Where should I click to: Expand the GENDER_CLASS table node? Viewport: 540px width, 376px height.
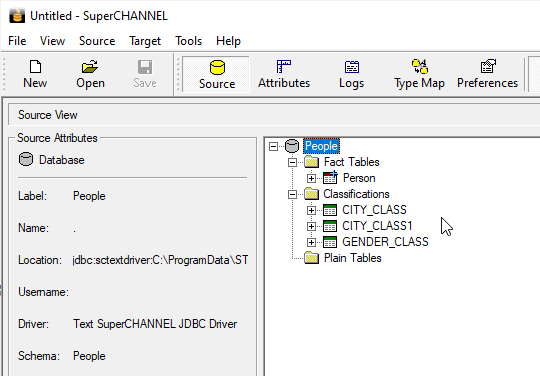click(311, 242)
